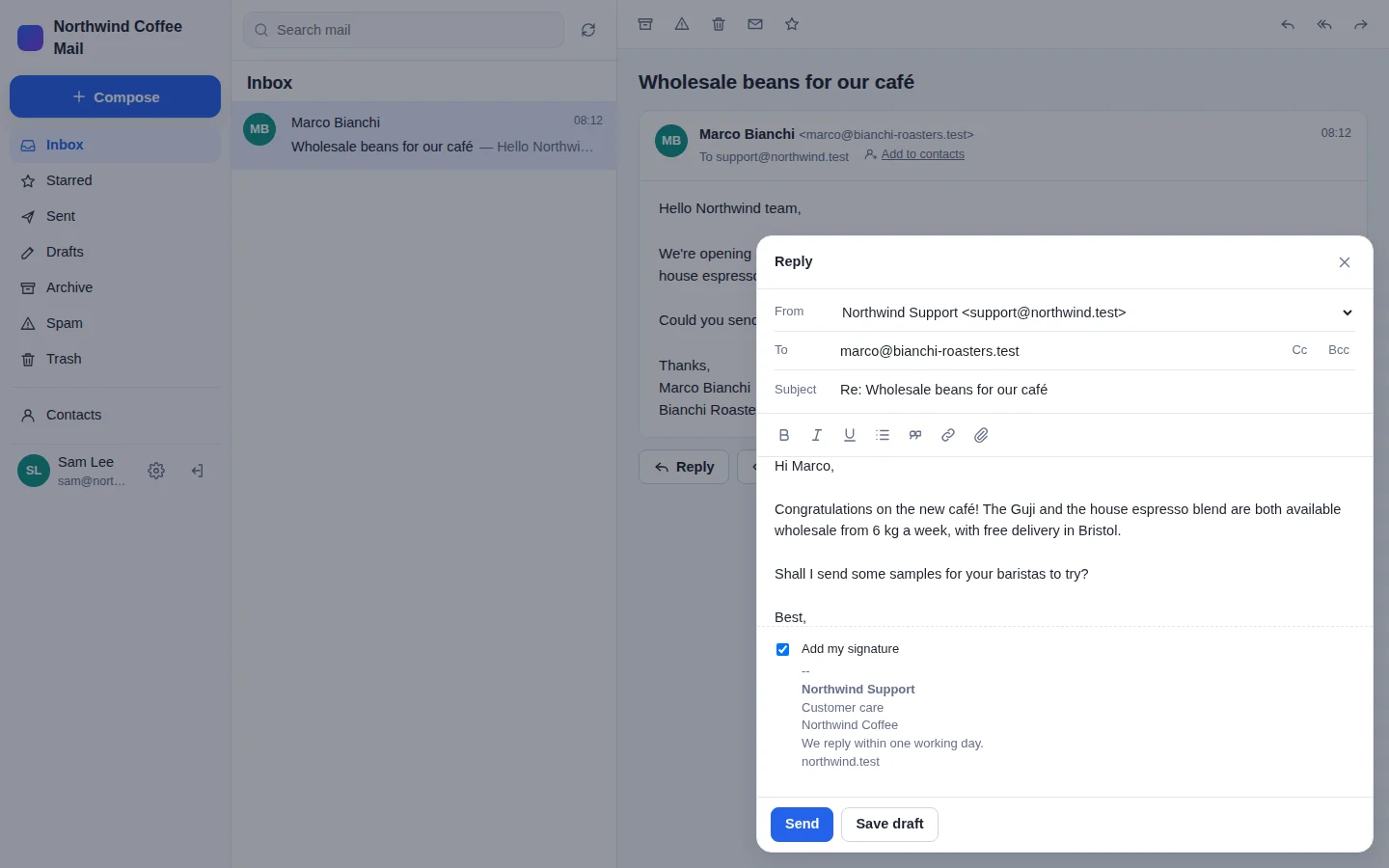
Task: Click the Reply button below the message
Action: coord(684,467)
